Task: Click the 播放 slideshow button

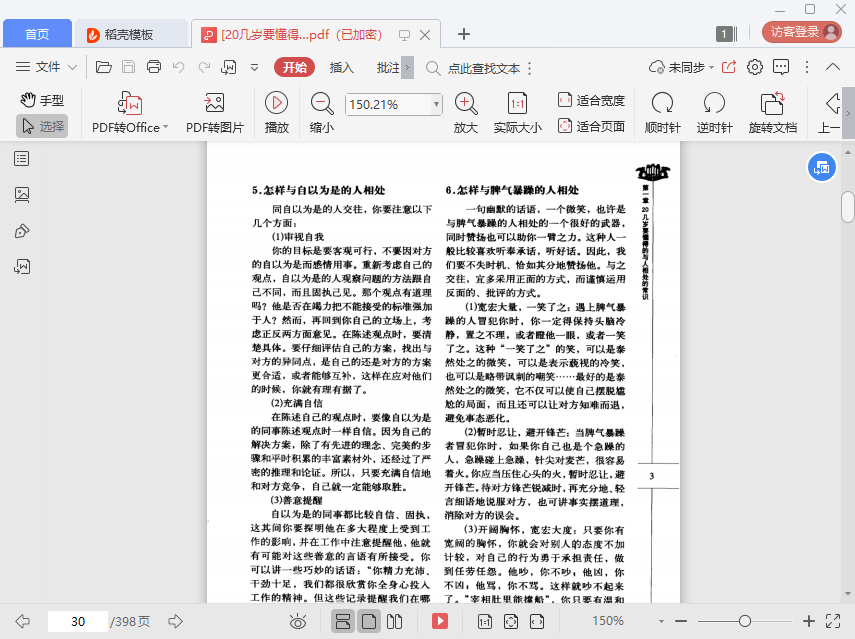Action: click(277, 103)
